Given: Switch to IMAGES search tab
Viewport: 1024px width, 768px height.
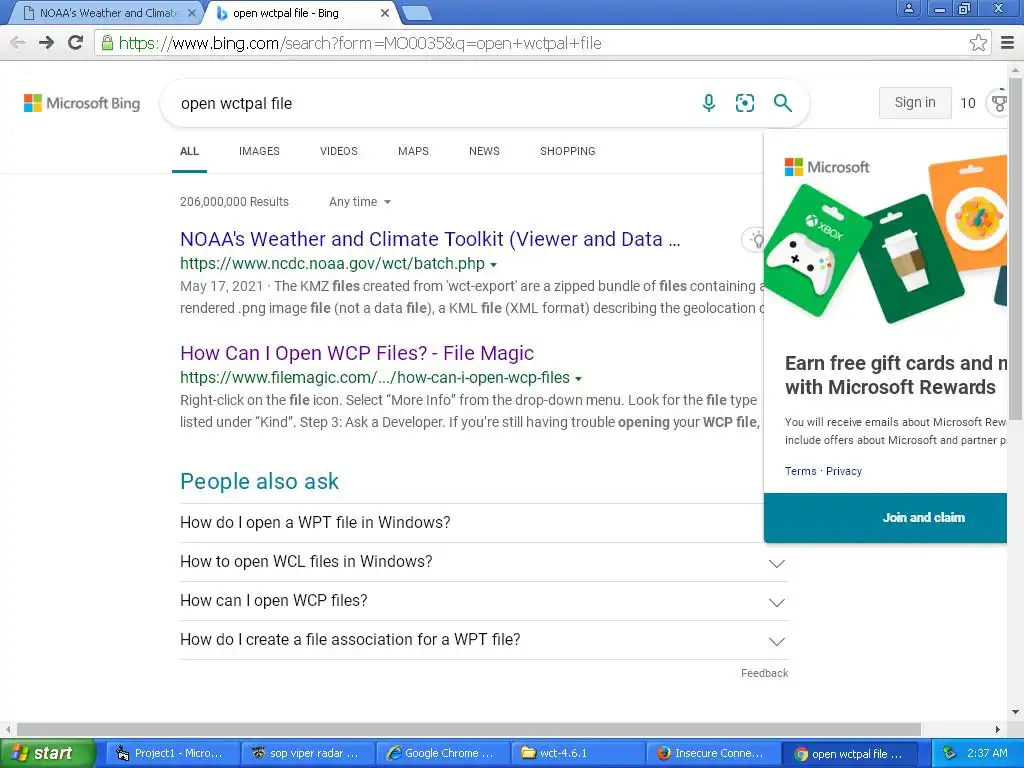Looking at the screenshot, I should click(x=259, y=152).
